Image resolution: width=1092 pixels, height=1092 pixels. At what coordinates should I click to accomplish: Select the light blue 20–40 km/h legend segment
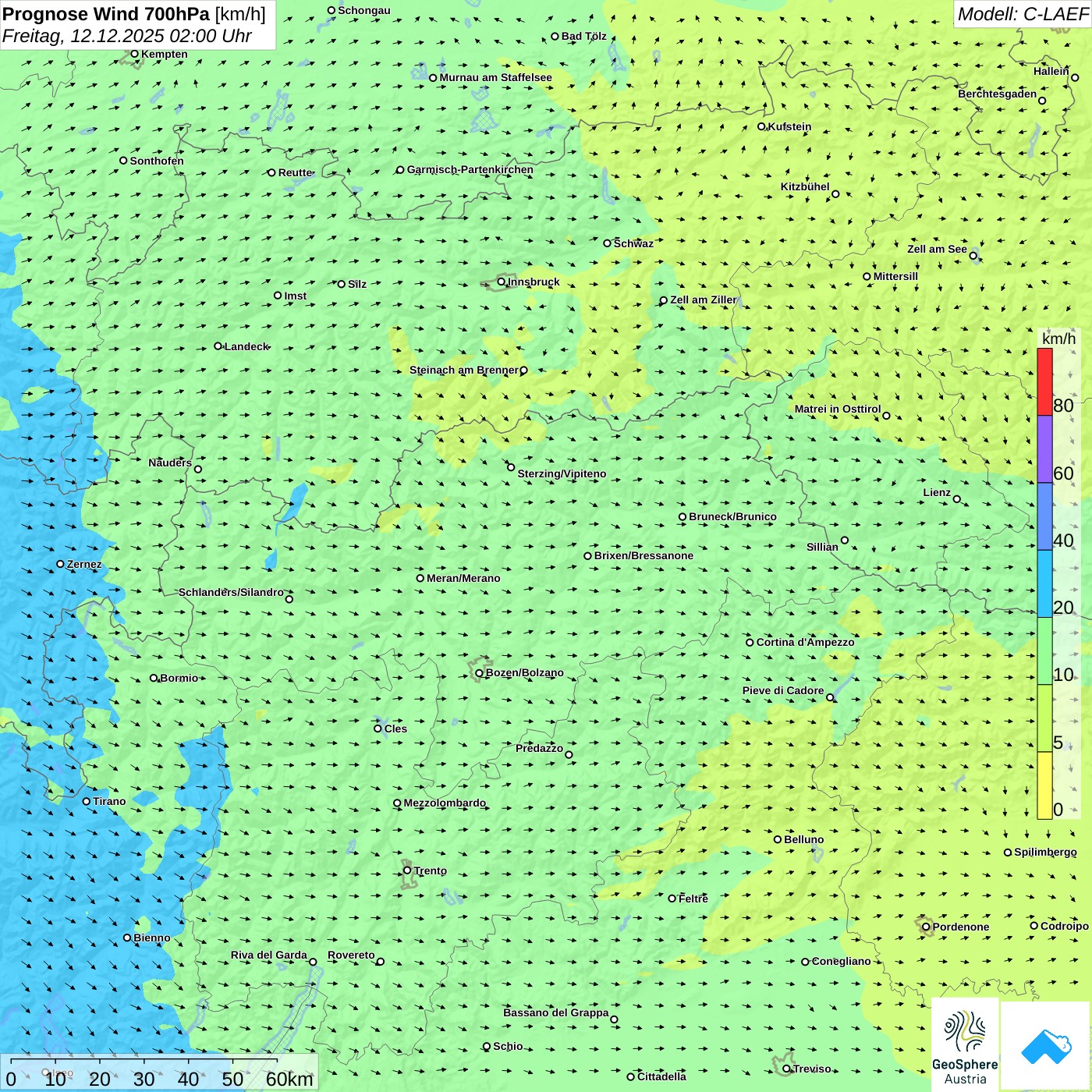click(x=1044, y=584)
